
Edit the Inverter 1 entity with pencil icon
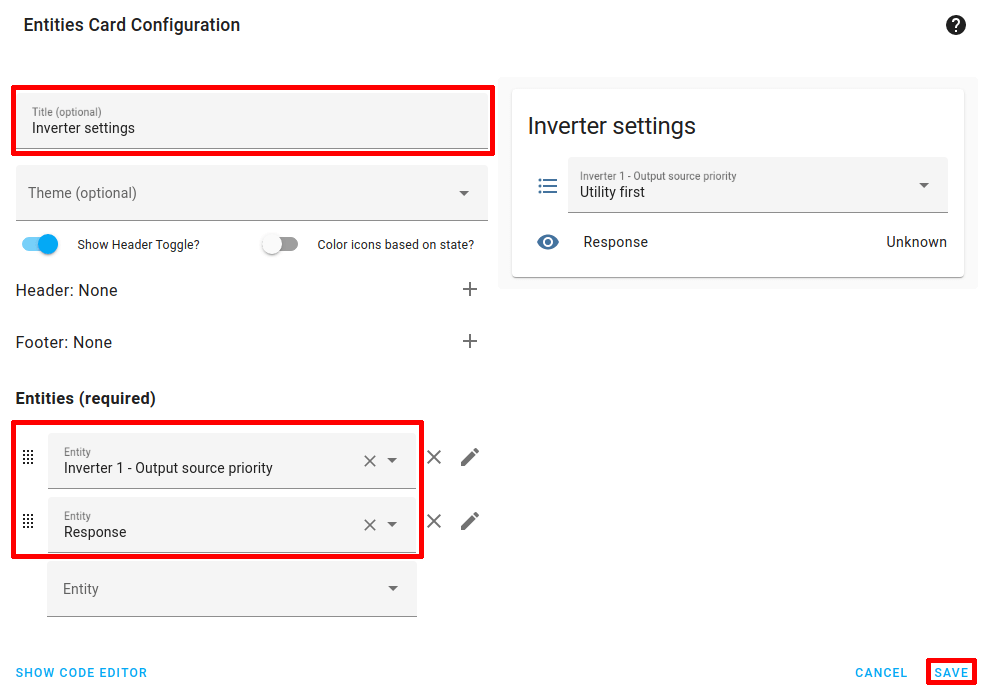point(469,457)
